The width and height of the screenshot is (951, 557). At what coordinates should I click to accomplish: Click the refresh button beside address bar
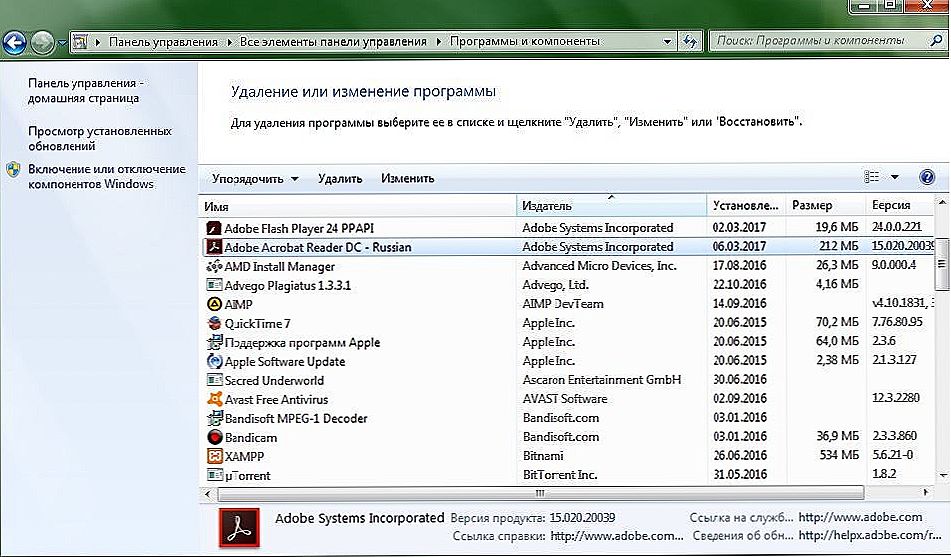(x=690, y=42)
